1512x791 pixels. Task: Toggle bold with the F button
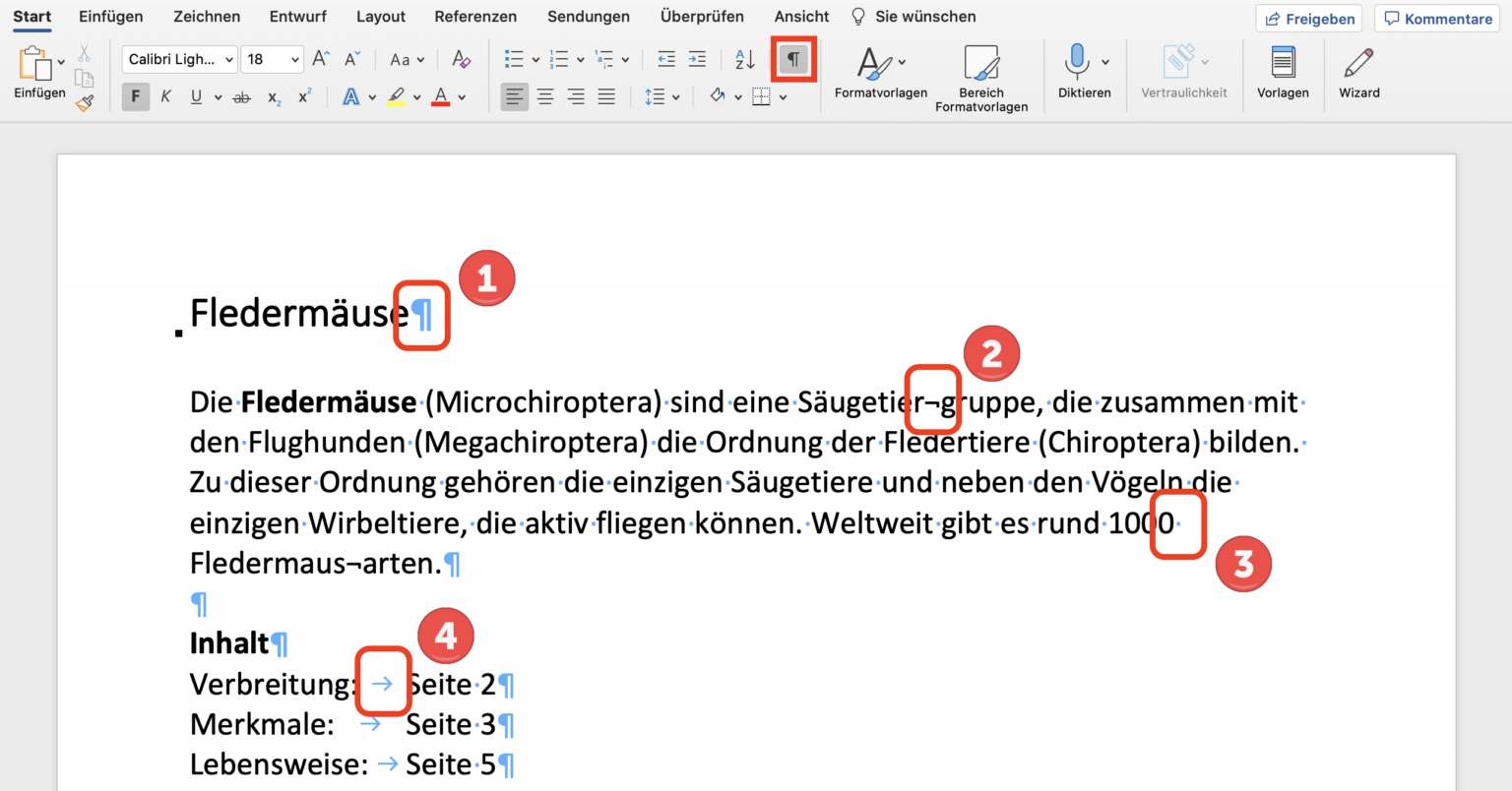(135, 96)
